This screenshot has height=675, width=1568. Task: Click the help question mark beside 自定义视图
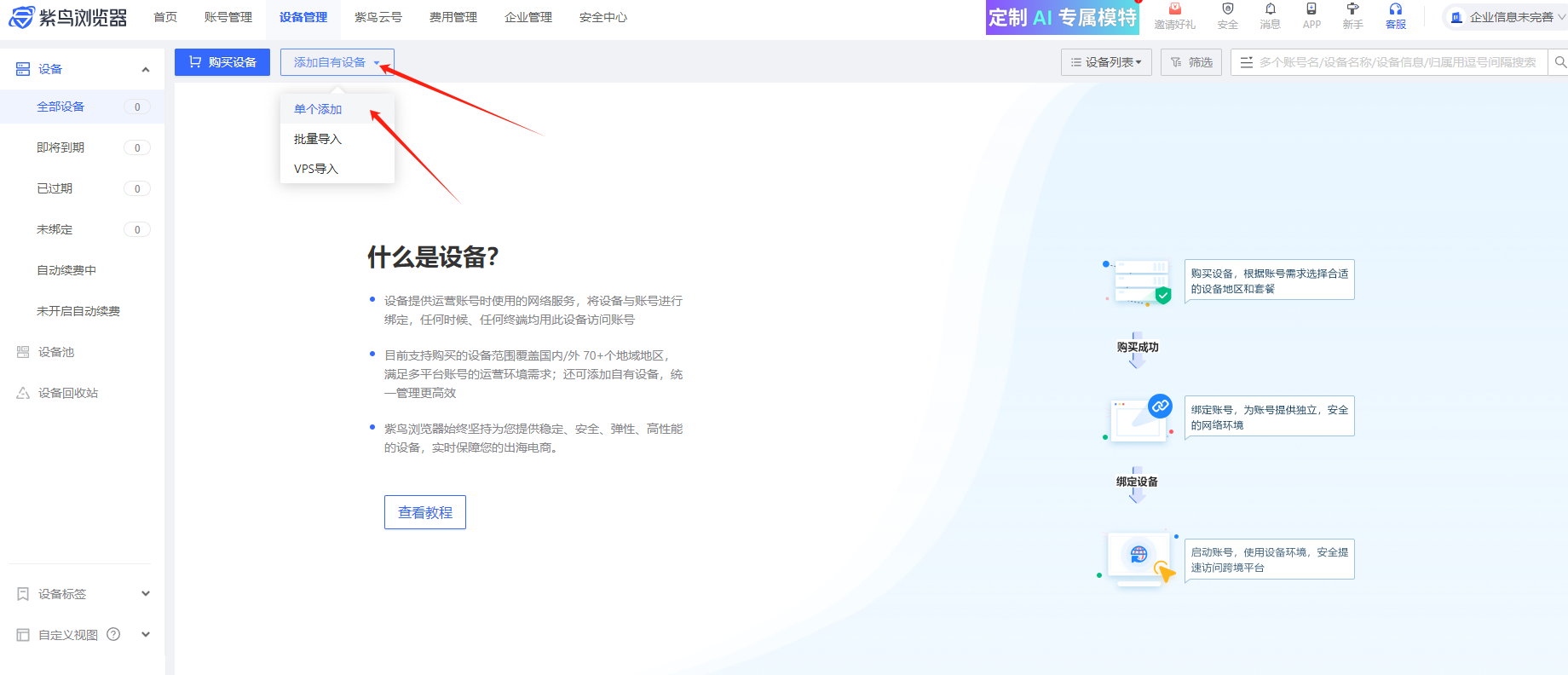[113, 634]
